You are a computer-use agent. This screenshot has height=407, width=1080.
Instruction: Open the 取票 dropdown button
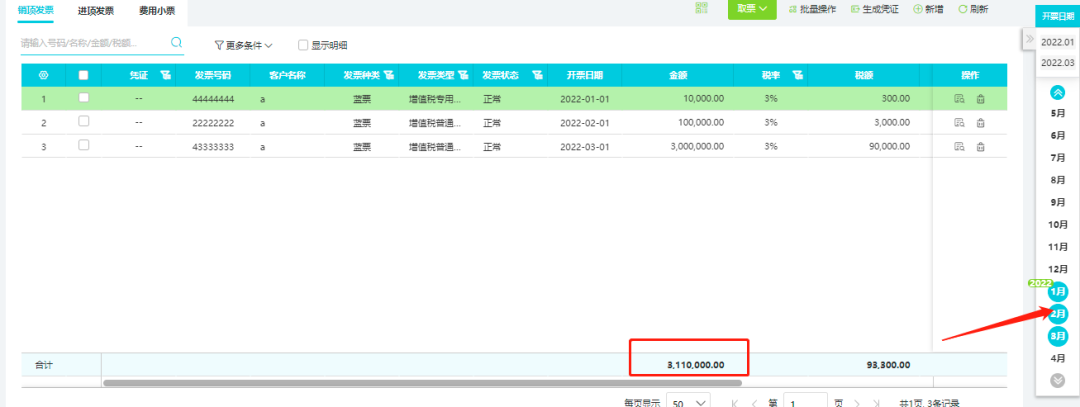(x=751, y=9)
